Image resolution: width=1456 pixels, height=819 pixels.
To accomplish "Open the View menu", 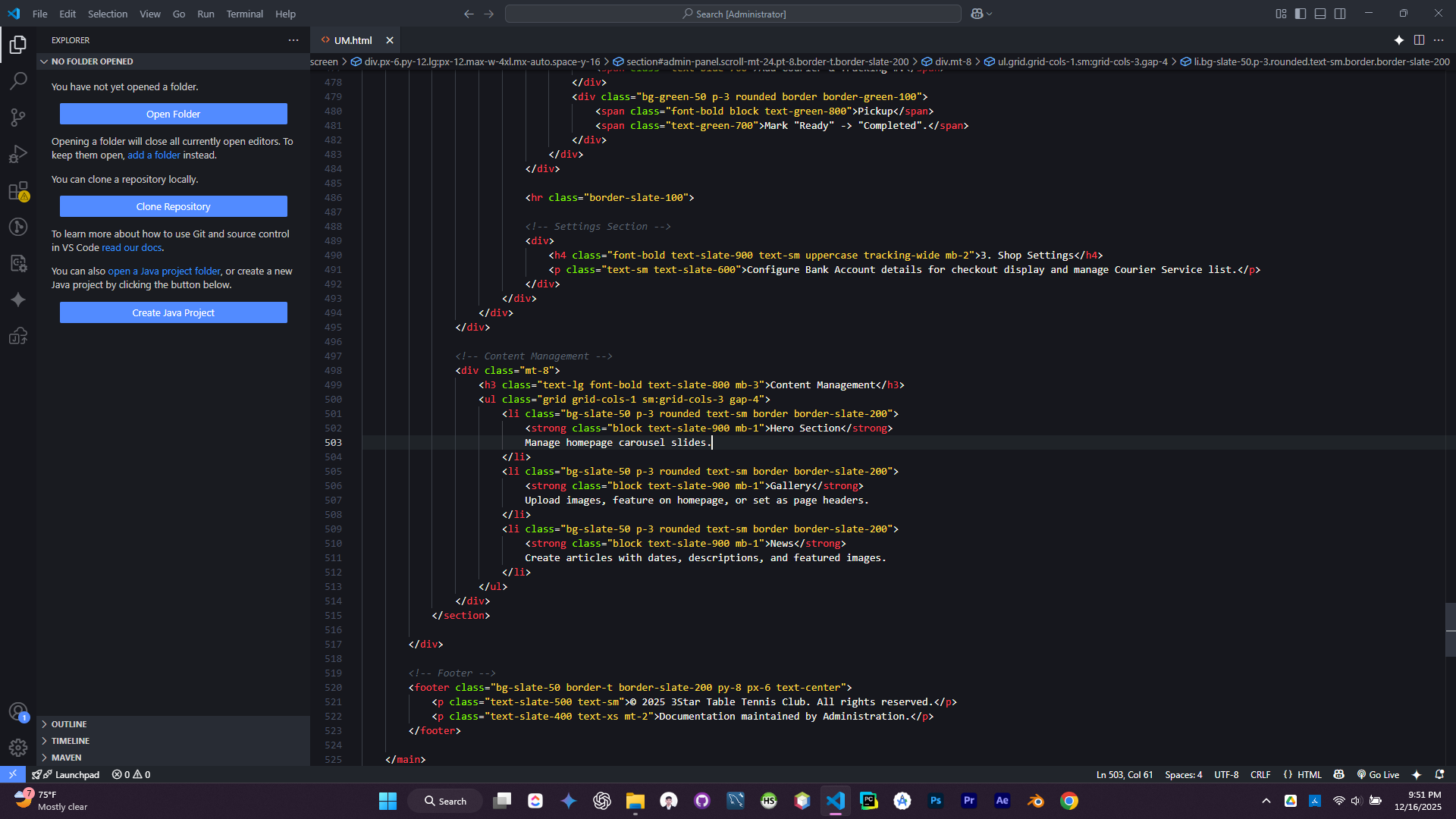I will [150, 14].
